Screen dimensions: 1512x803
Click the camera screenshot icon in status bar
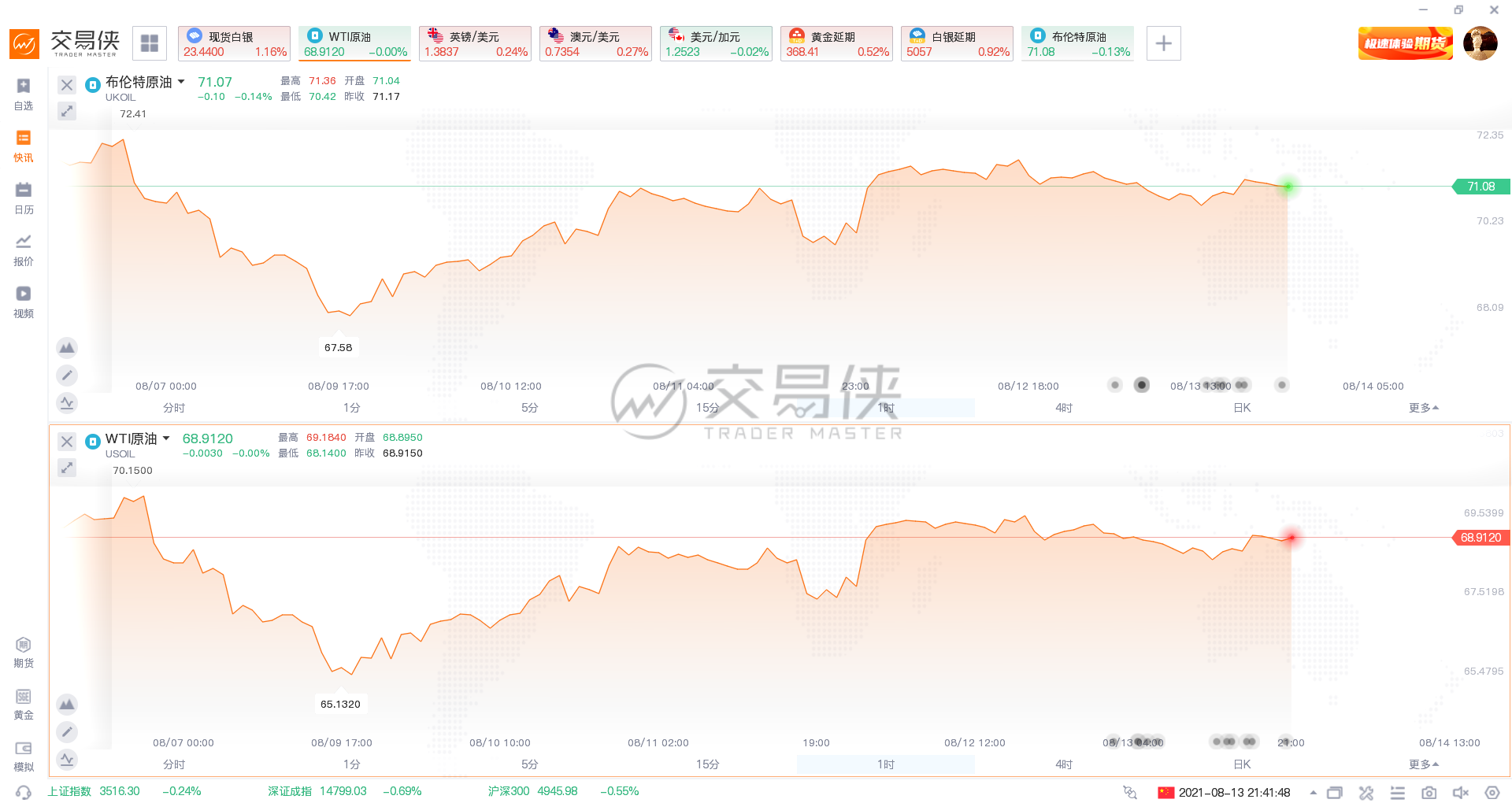tap(1429, 793)
